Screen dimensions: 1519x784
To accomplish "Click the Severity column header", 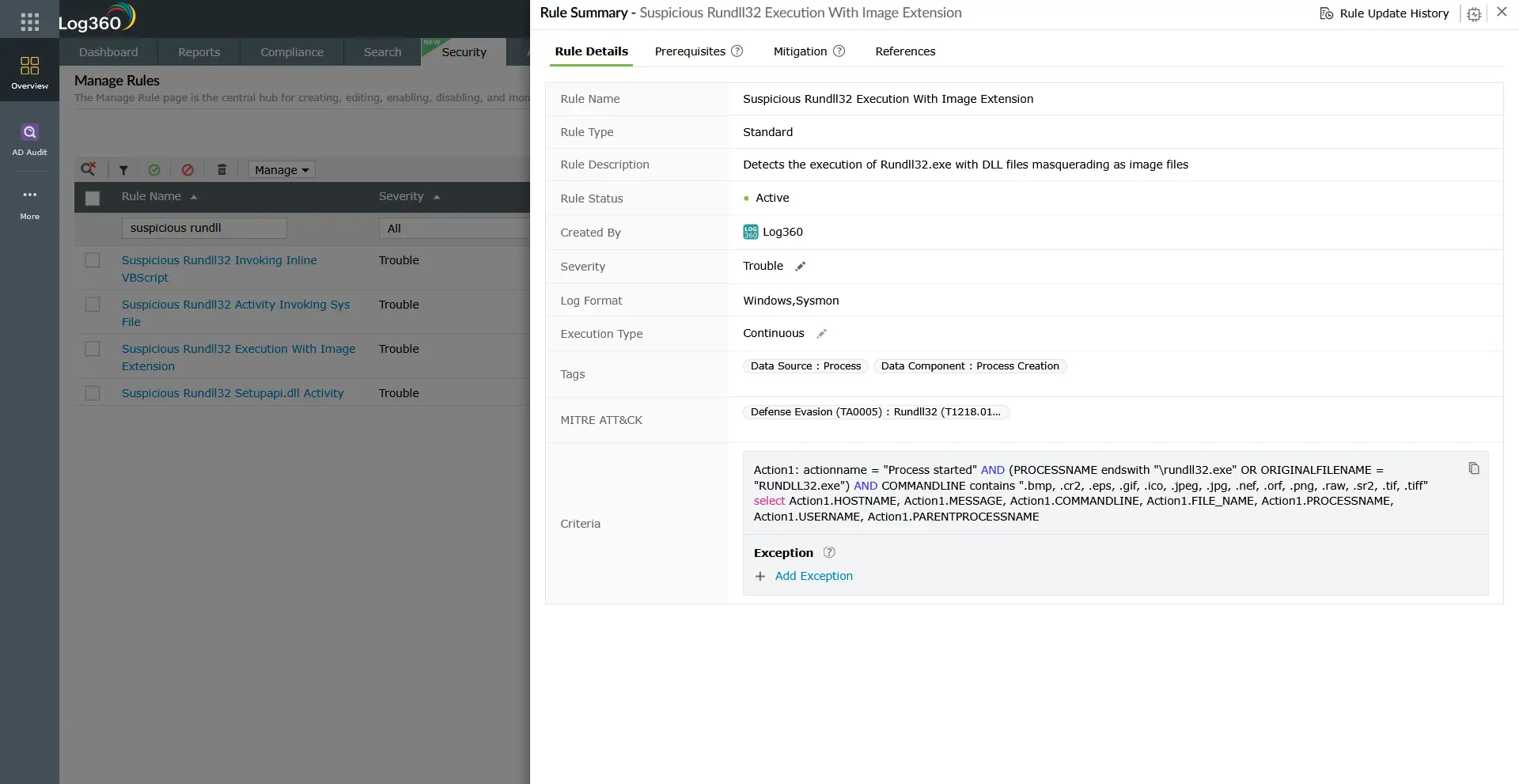I will (x=401, y=197).
